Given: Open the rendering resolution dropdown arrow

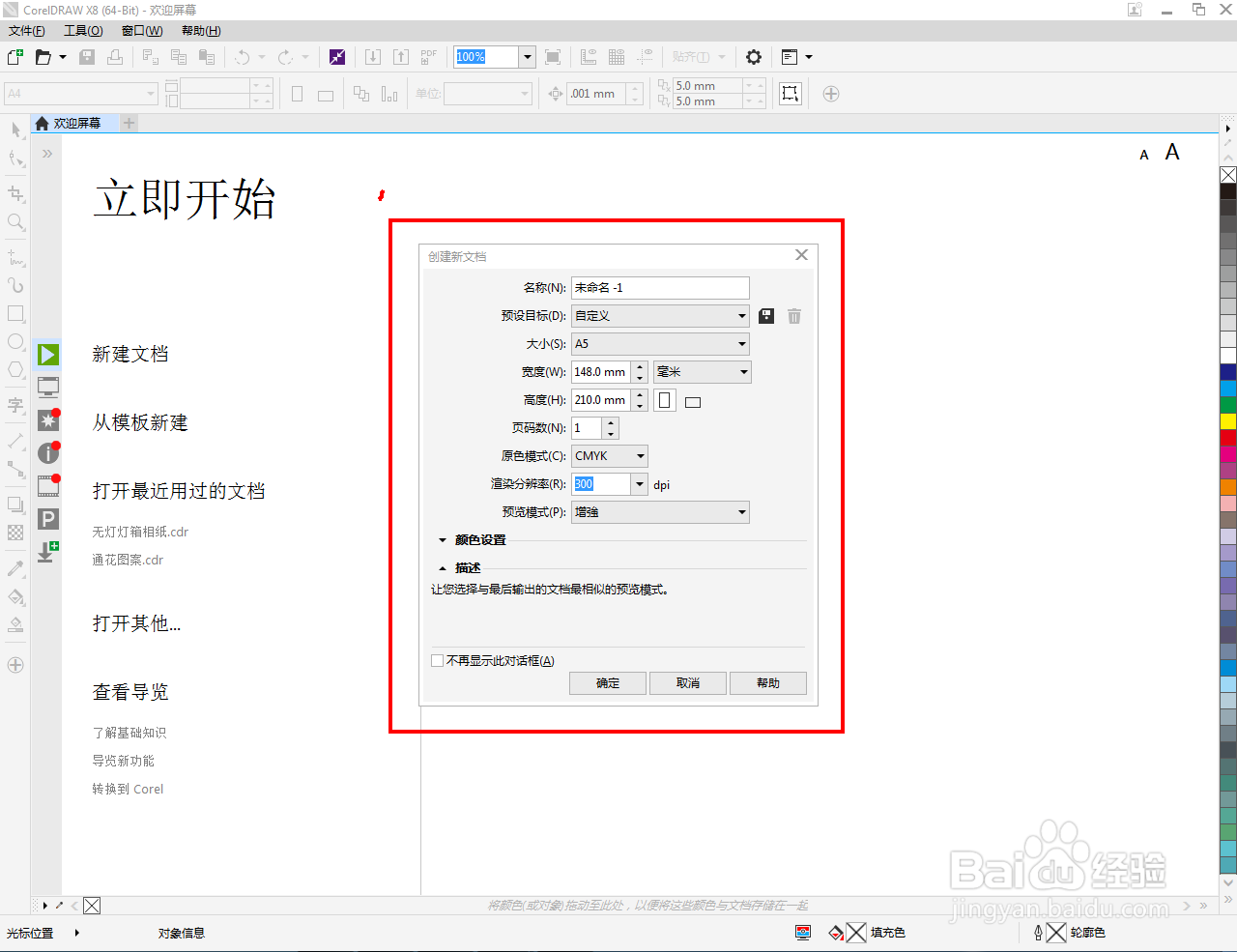Looking at the screenshot, I should pos(640,484).
